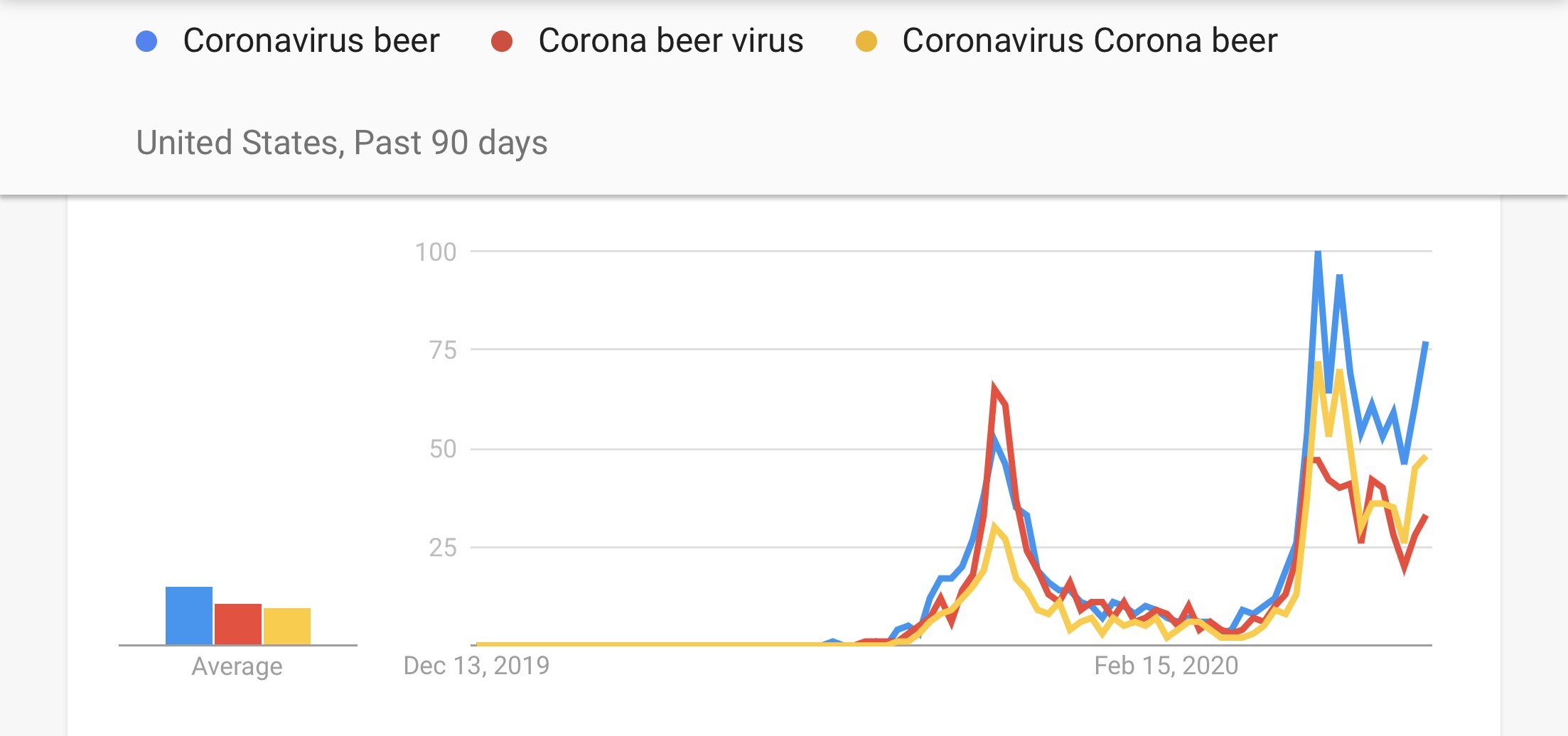The image size is (1568, 736).
Task: Click the 100 y-axis label
Action: (x=435, y=252)
